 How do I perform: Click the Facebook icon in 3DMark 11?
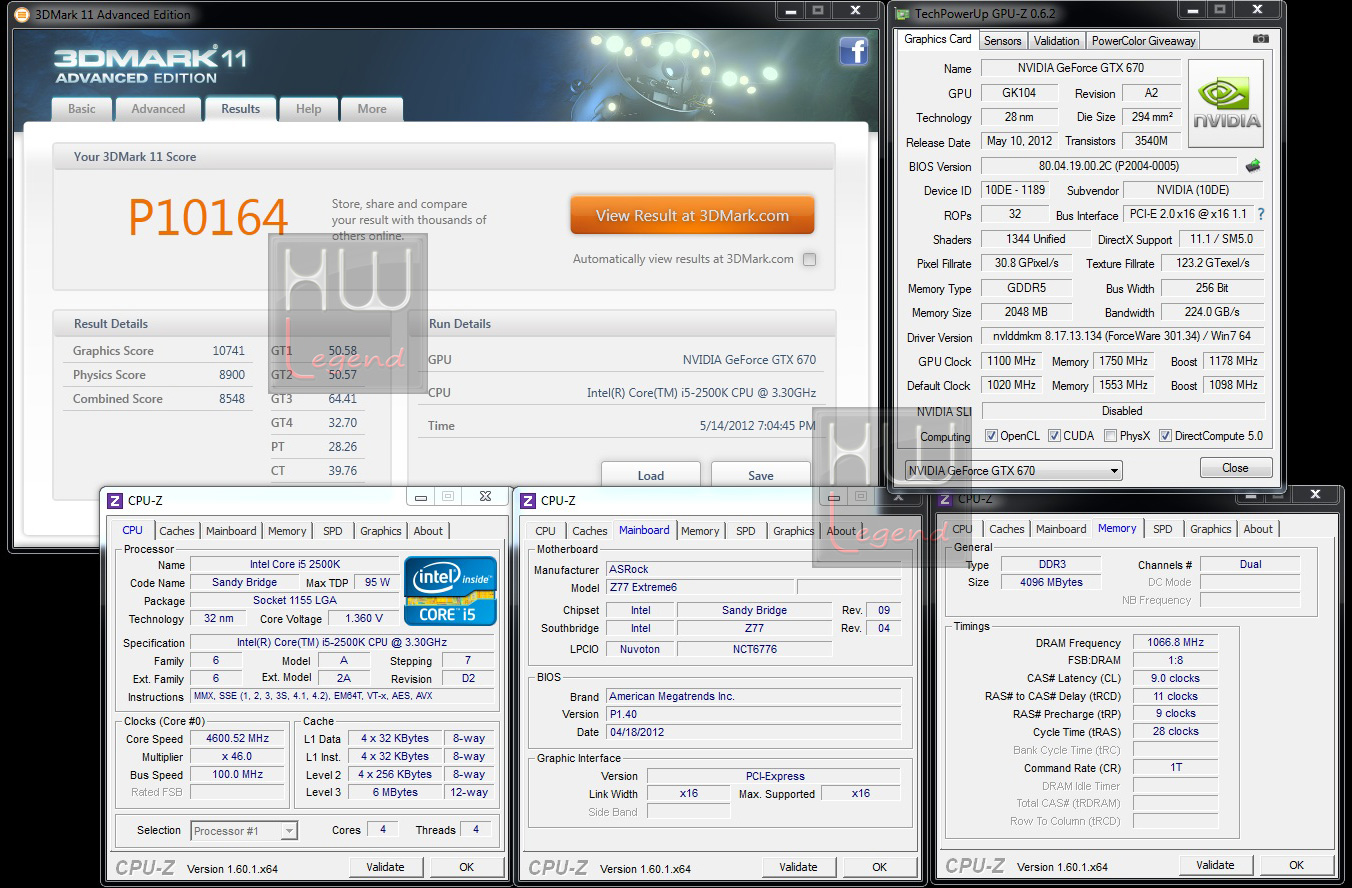click(853, 51)
